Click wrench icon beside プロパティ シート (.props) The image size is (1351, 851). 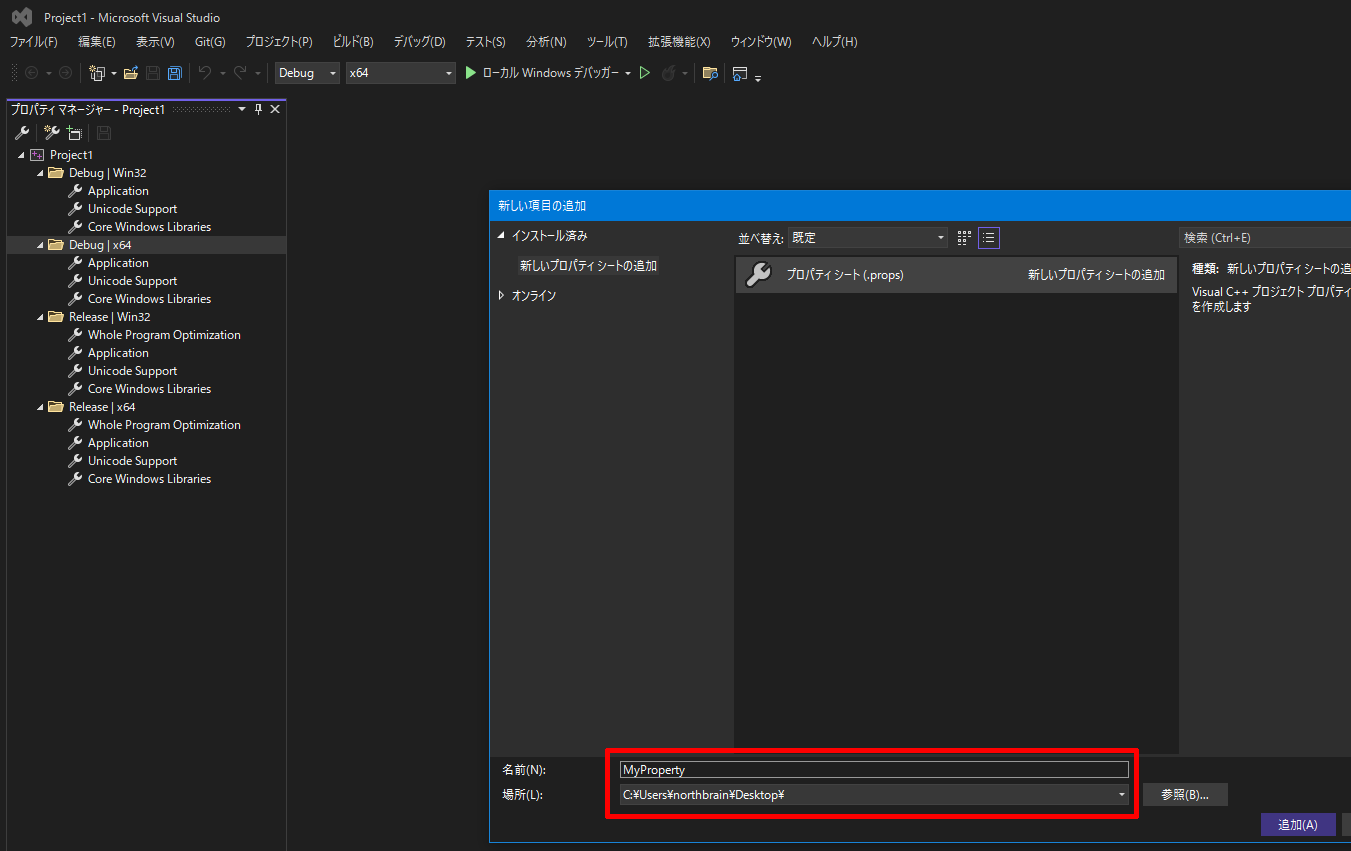pyautogui.click(x=759, y=274)
